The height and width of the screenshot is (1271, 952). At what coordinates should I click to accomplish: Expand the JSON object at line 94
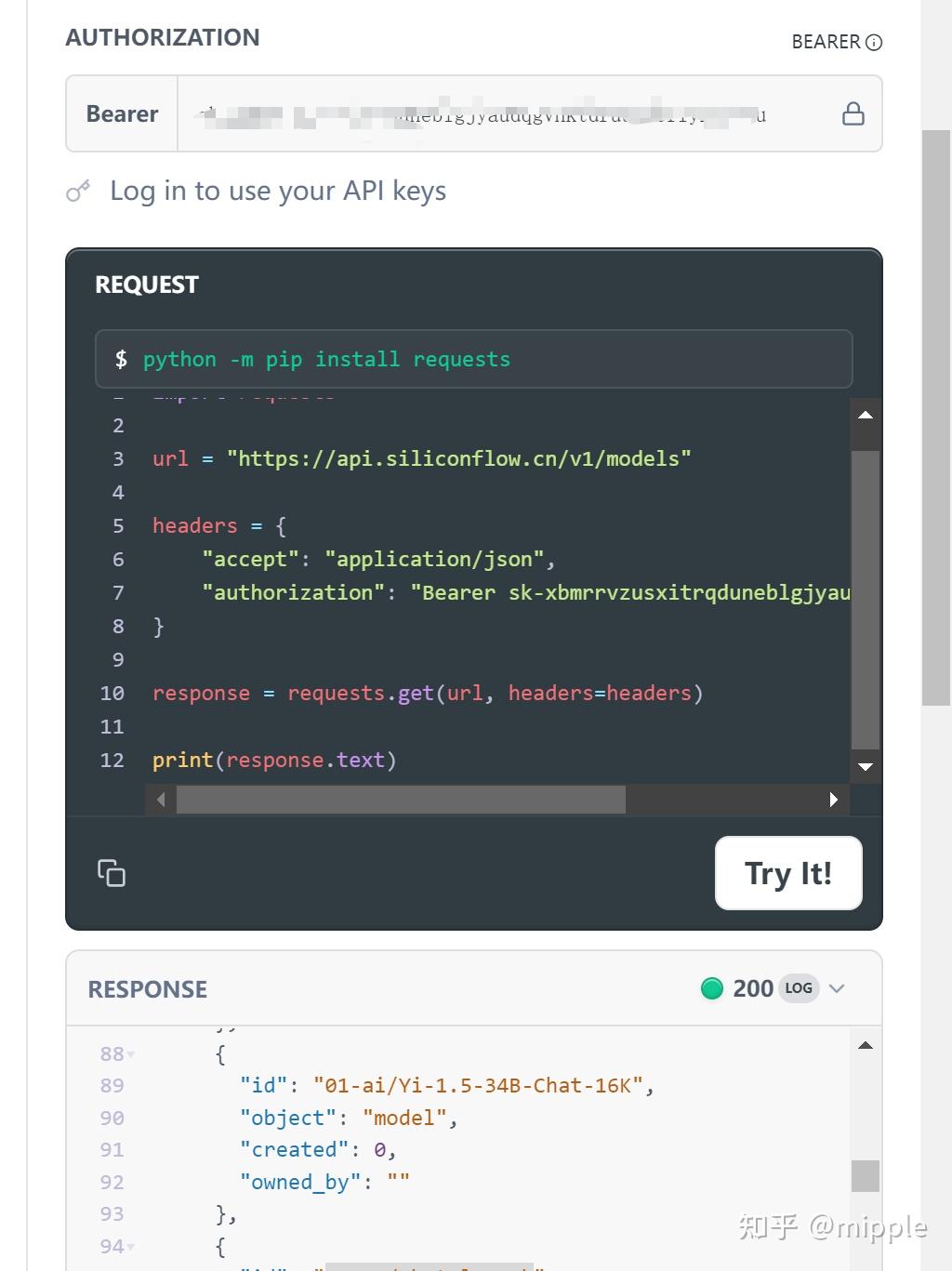pyautogui.click(x=131, y=1247)
